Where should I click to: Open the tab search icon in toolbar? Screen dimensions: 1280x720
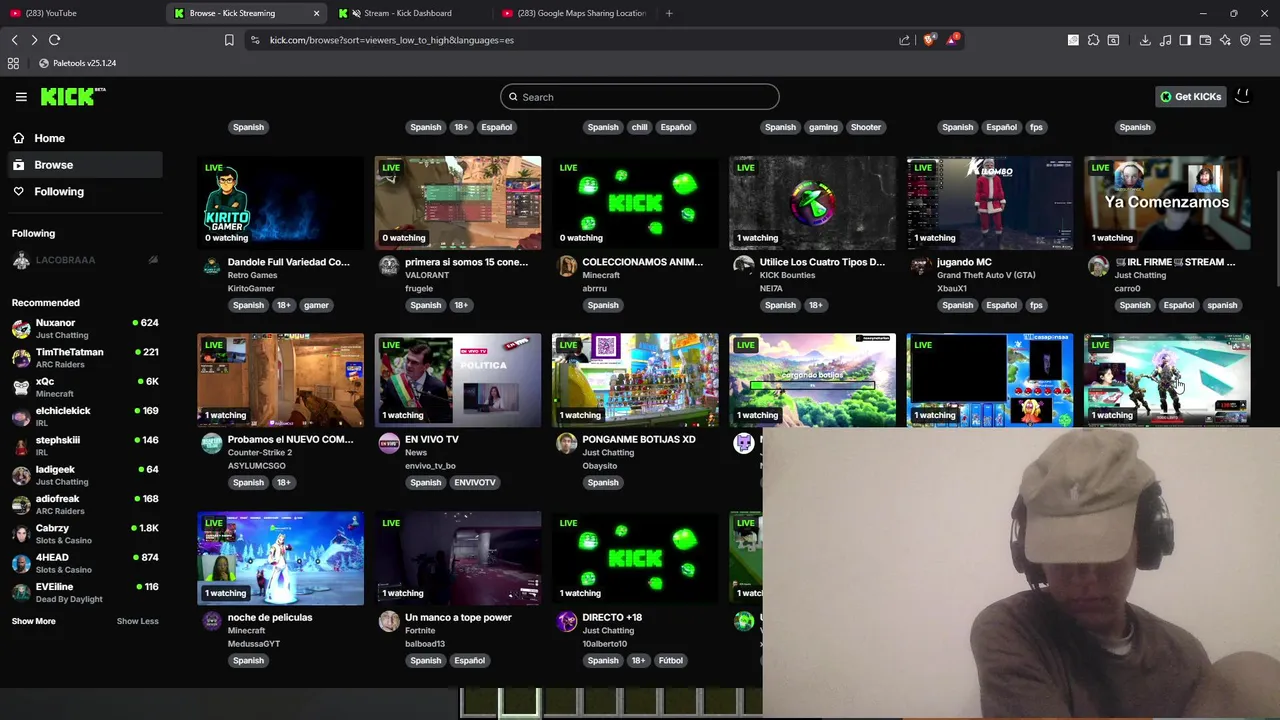(x=1113, y=40)
